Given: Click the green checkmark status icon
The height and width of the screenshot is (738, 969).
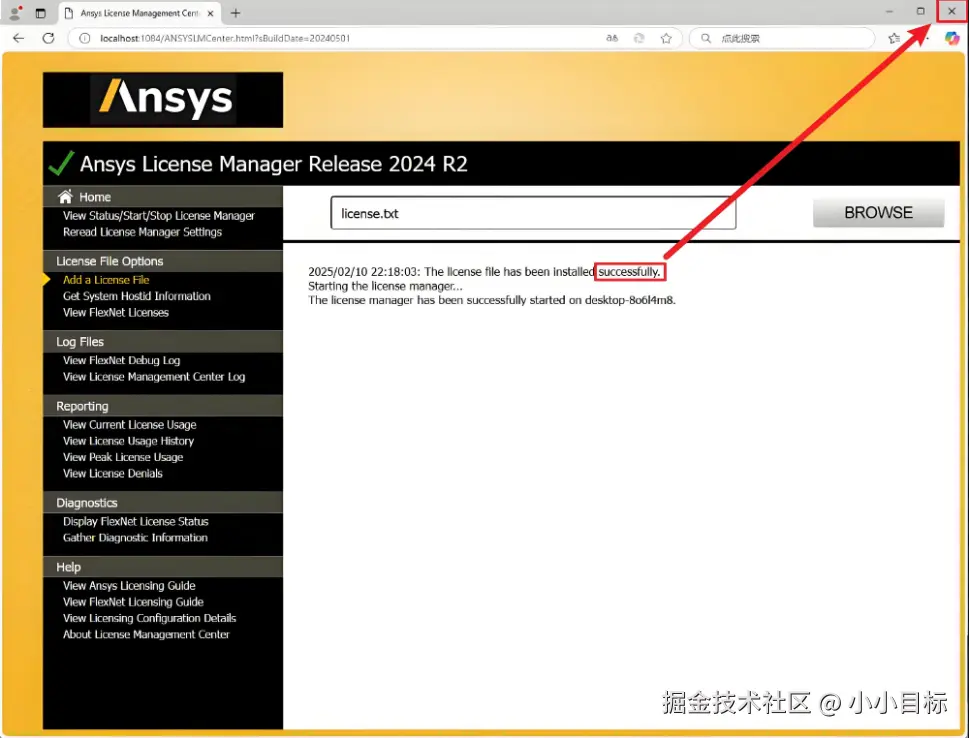Looking at the screenshot, I should tap(61, 163).
